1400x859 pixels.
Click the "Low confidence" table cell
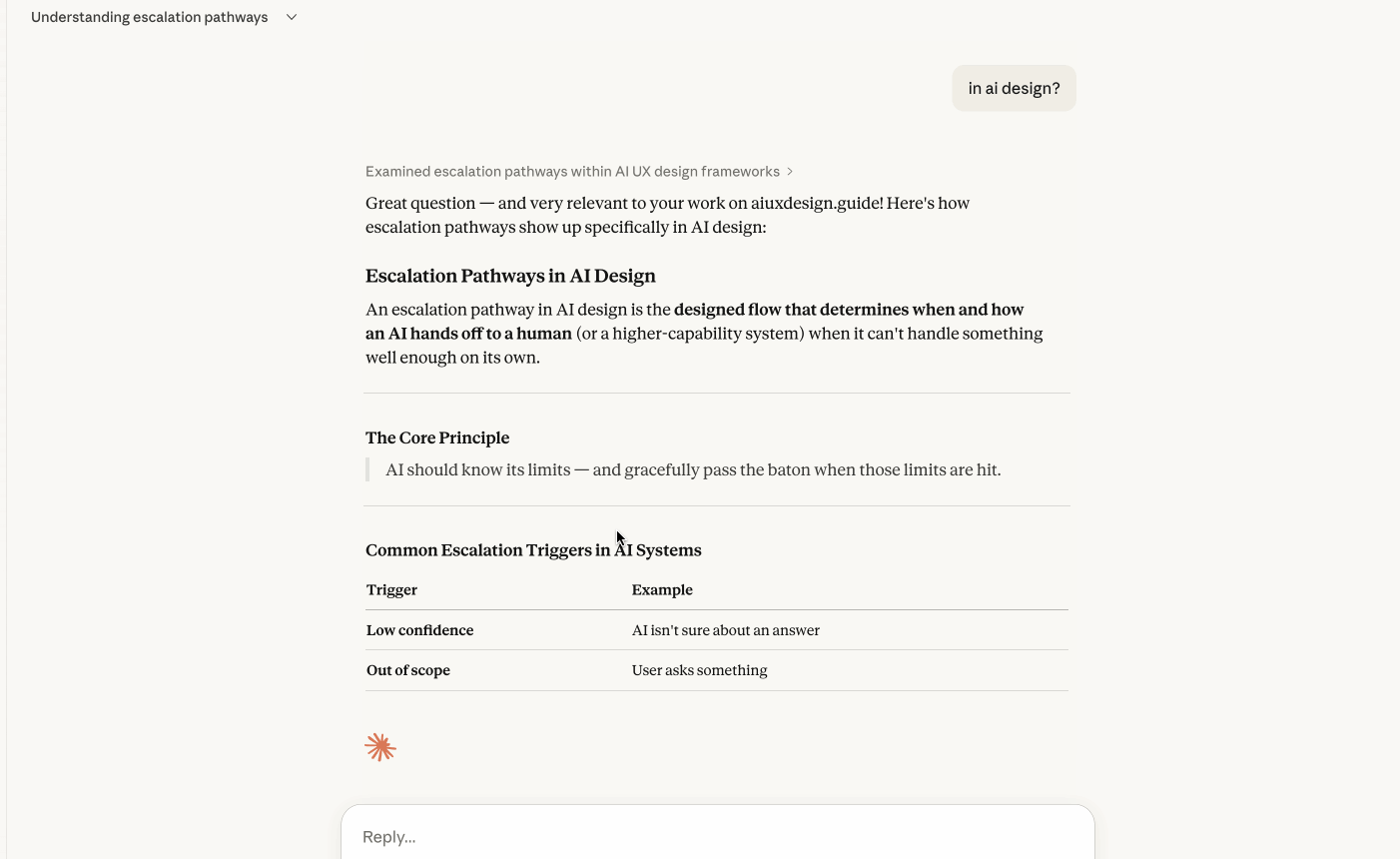pos(419,630)
